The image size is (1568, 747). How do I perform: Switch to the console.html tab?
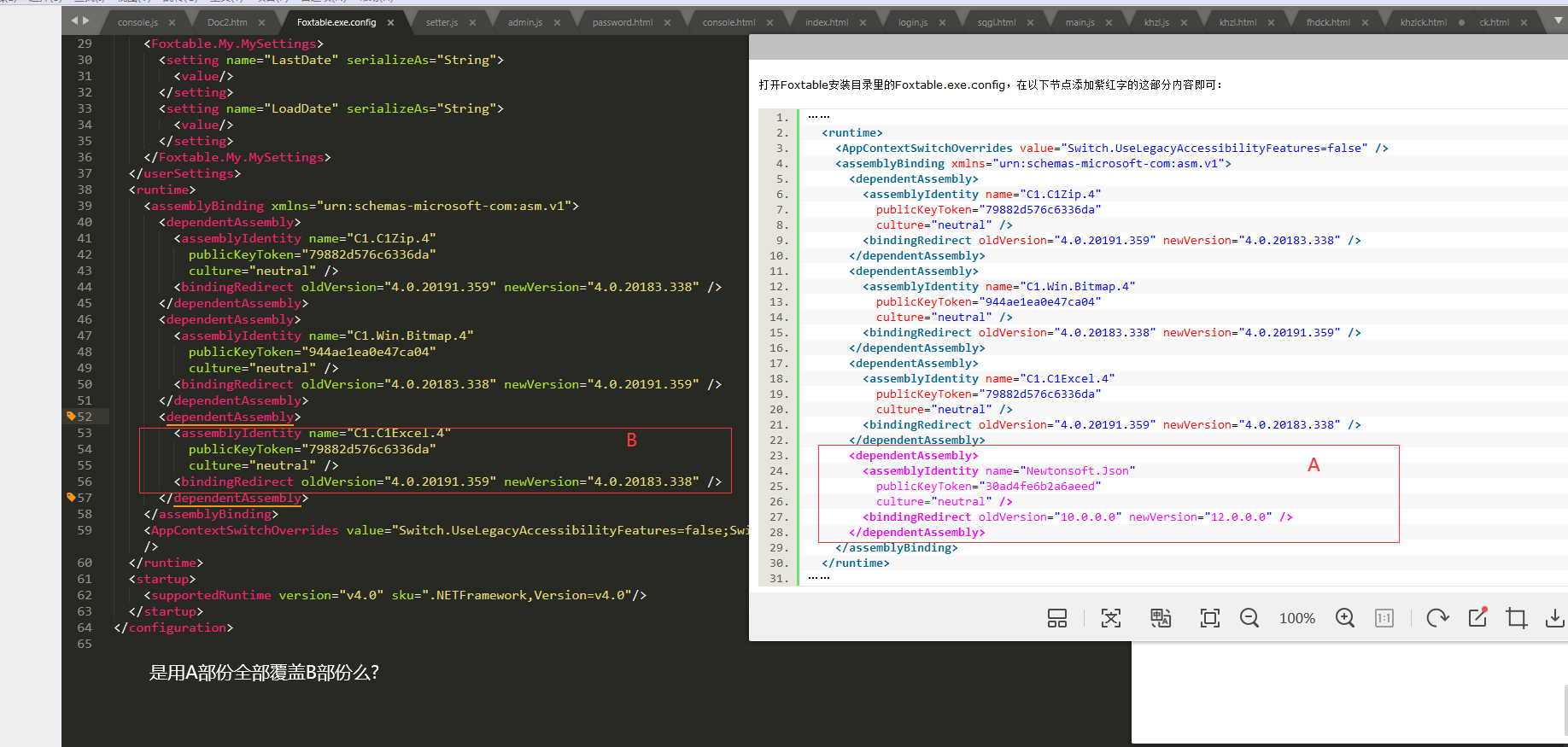729,23
